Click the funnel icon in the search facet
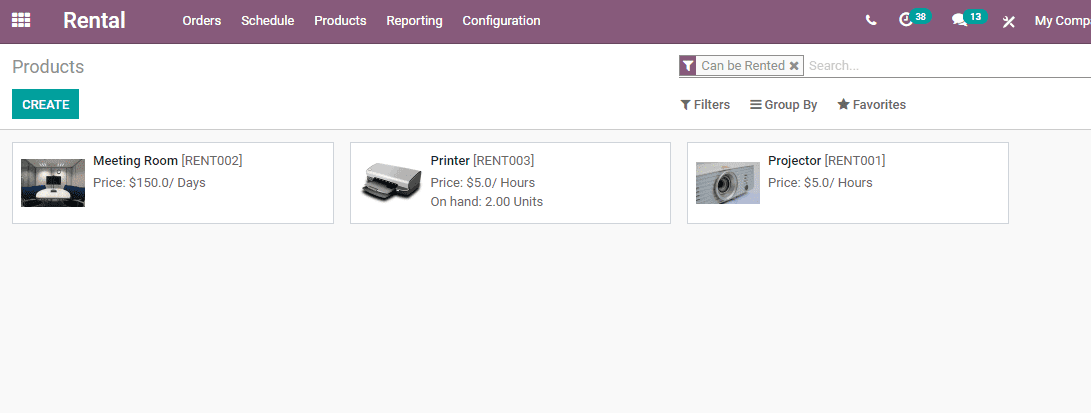The width and height of the screenshot is (1091, 413). pos(687,66)
